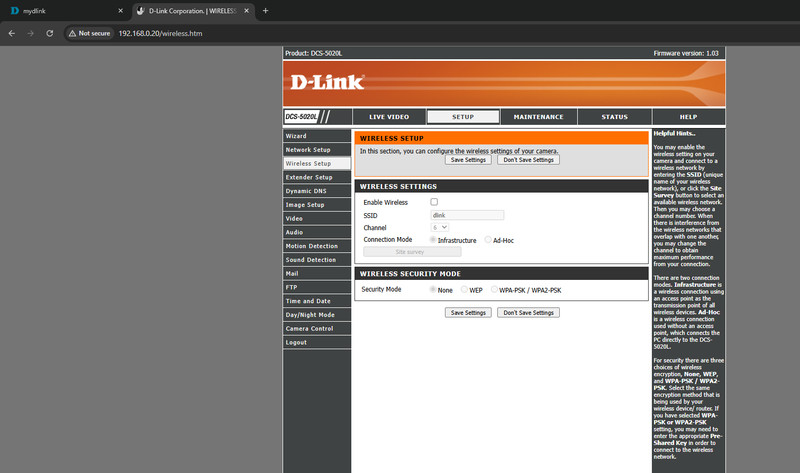Image resolution: width=800 pixels, height=473 pixels.
Task: Open Video settings in sidebar
Action: (317, 218)
